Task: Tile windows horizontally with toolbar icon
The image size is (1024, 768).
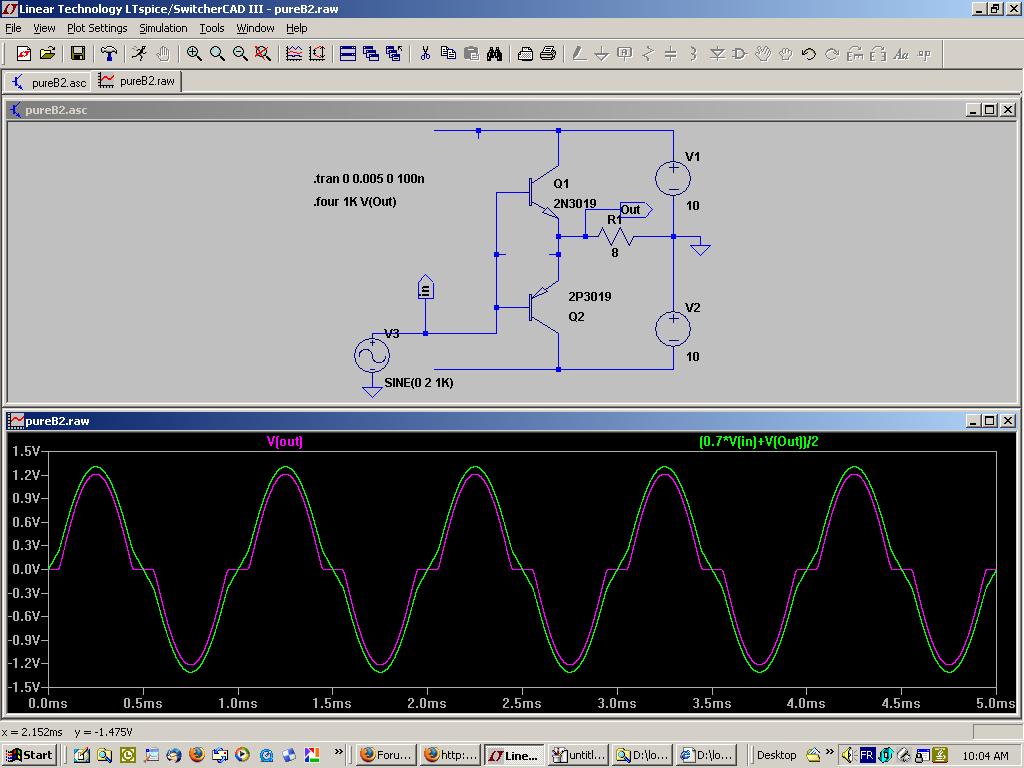Action: (348, 54)
